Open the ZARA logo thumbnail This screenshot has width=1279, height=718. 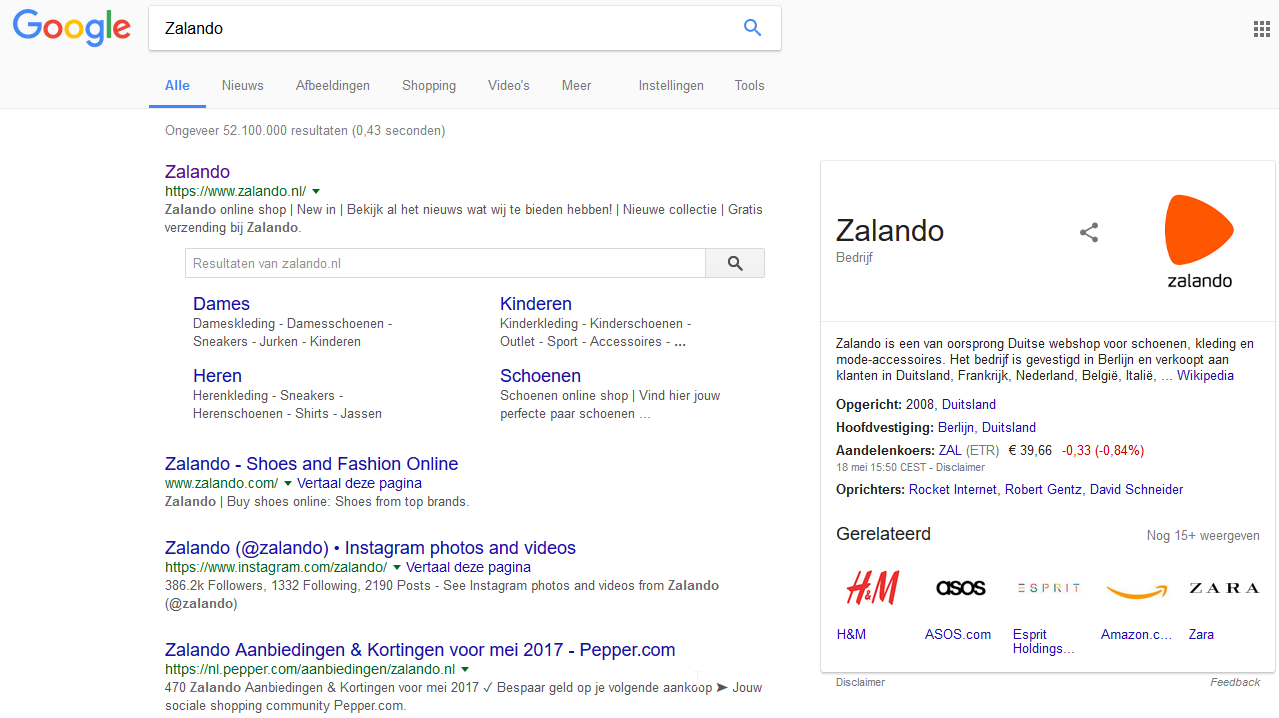(1223, 588)
